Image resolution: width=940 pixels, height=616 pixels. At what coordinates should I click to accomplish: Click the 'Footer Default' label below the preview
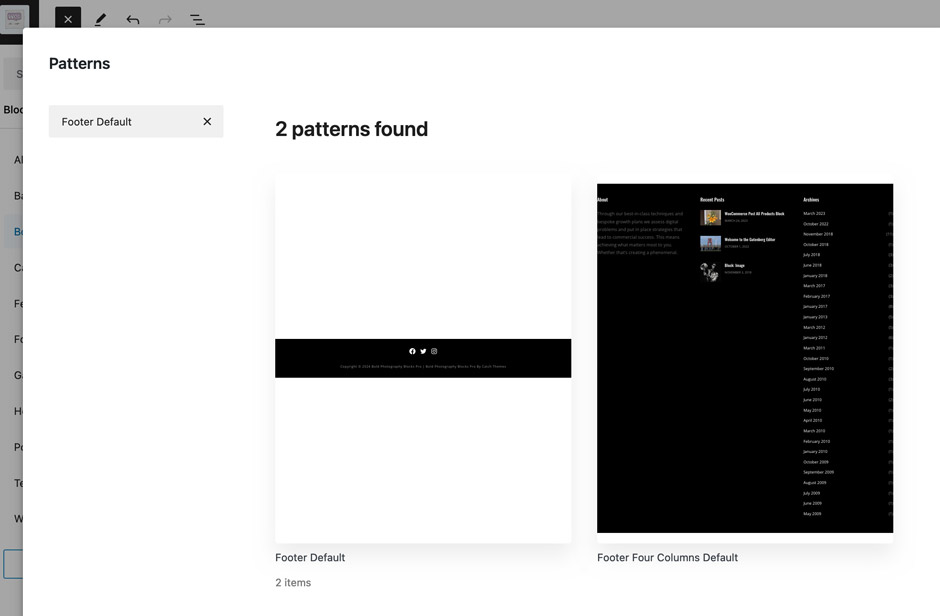point(310,558)
